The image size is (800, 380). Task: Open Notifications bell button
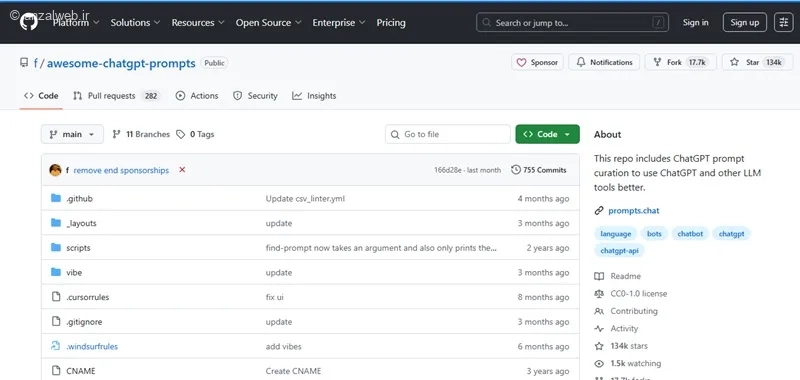(604, 62)
